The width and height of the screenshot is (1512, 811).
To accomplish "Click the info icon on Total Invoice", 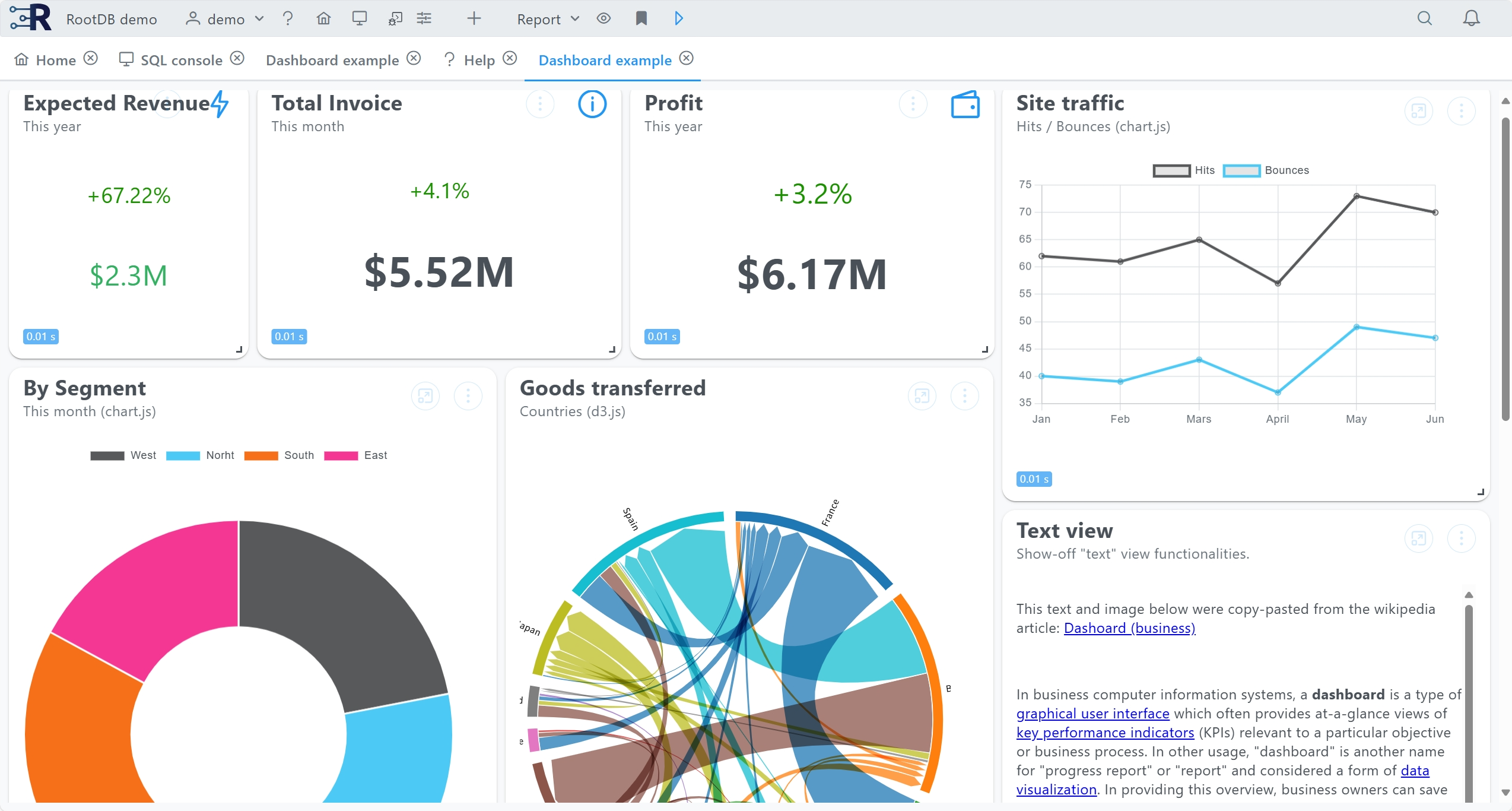I will [592, 104].
